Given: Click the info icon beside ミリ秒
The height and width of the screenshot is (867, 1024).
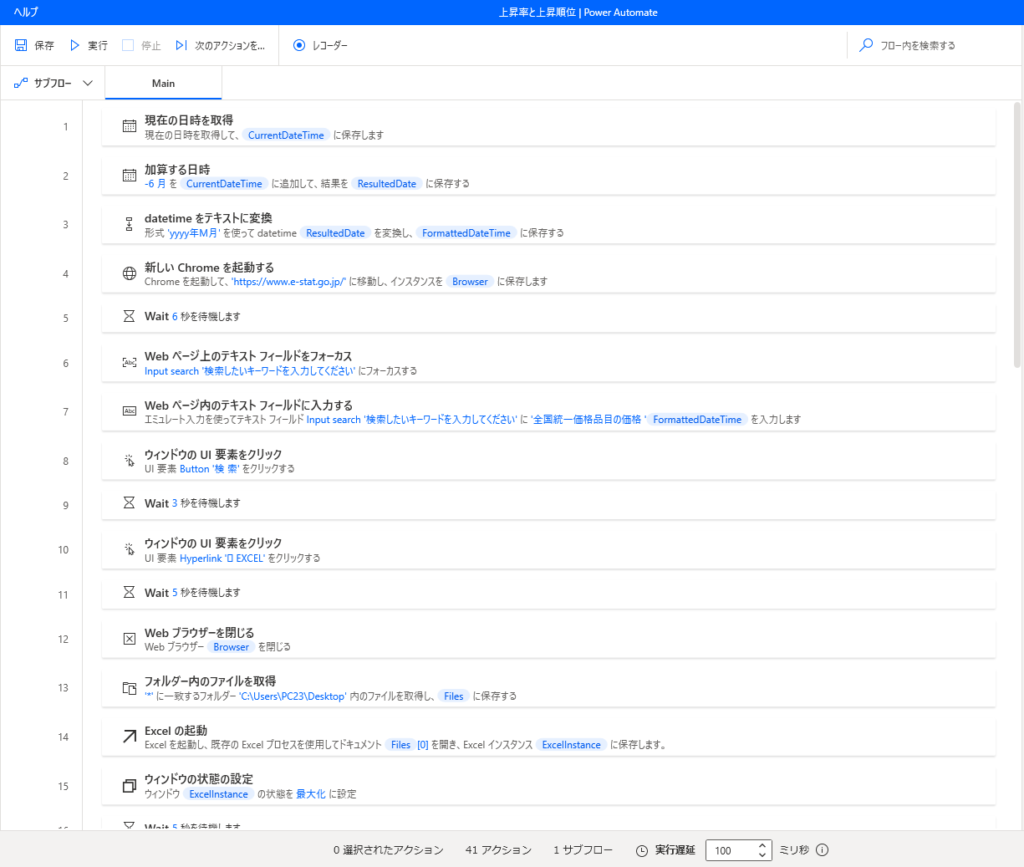Looking at the screenshot, I should pyautogui.click(x=822, y=850).
